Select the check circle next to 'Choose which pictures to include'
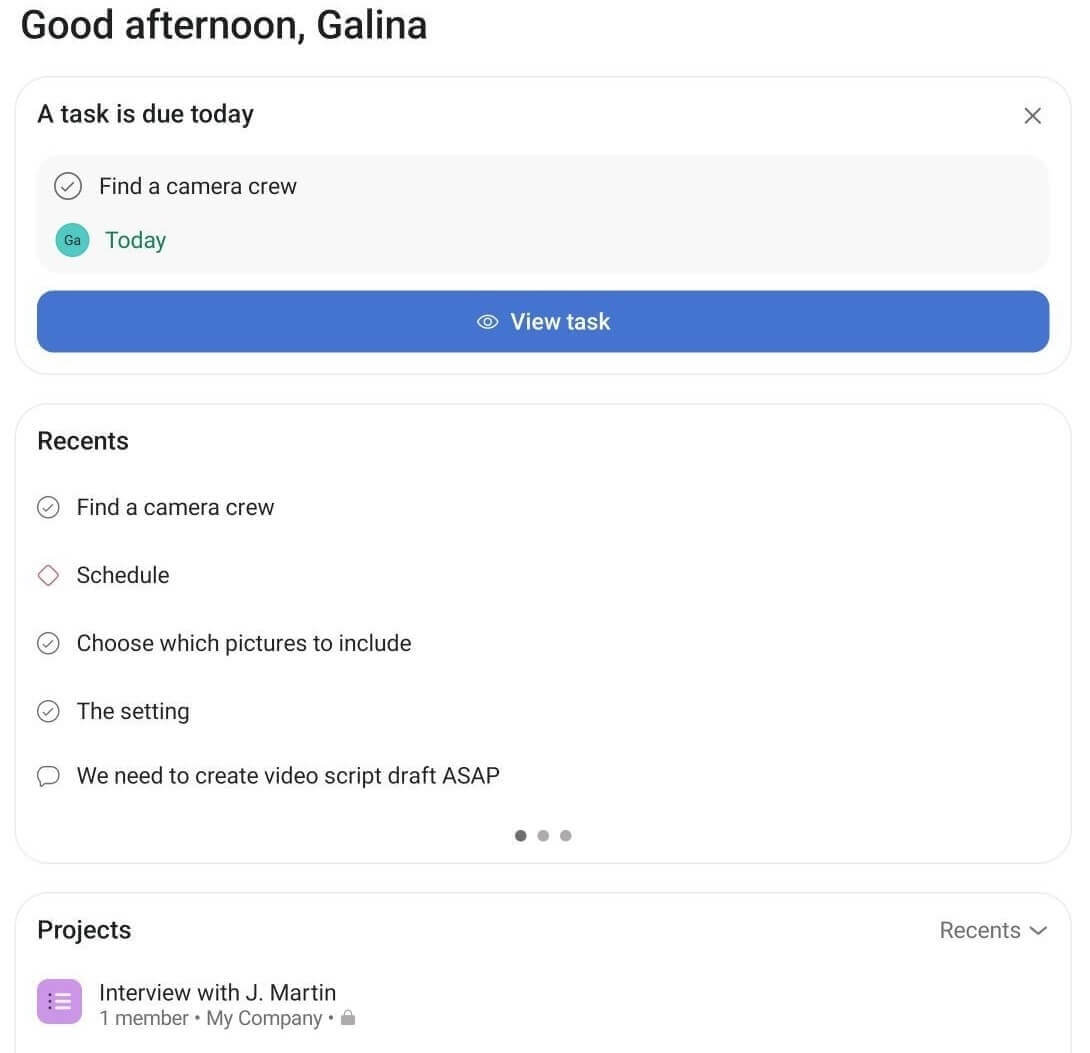 [x=48, y=643]
